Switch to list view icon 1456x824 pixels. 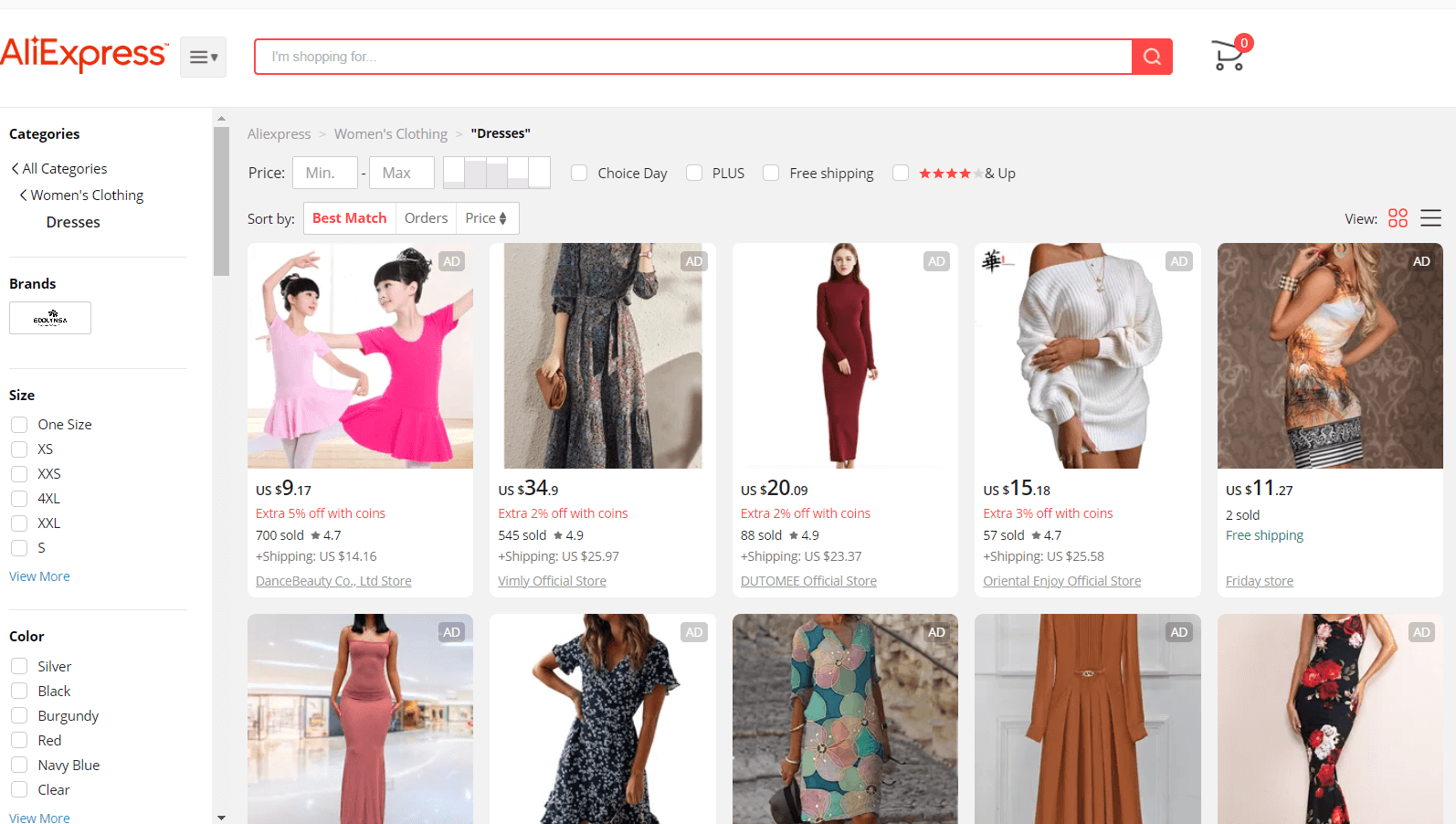1430,218
